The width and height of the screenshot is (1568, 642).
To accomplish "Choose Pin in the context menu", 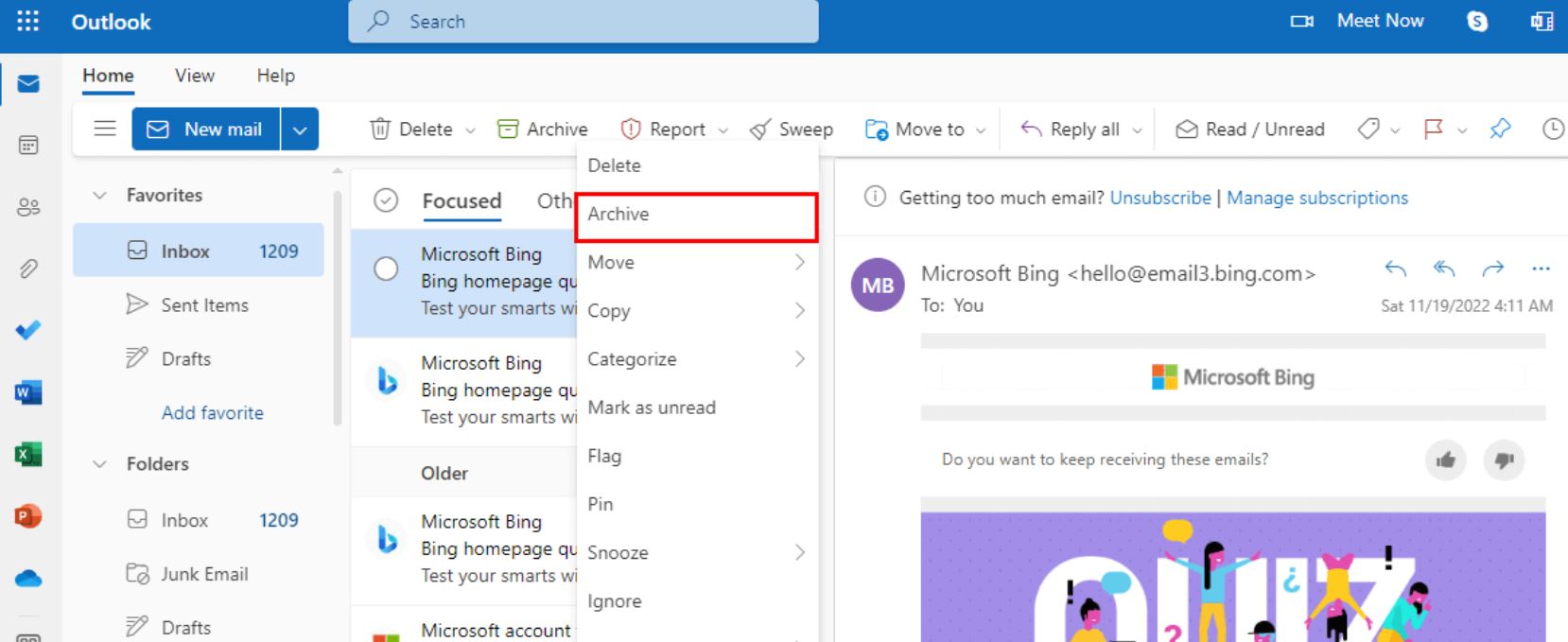I will coord(697,504).
